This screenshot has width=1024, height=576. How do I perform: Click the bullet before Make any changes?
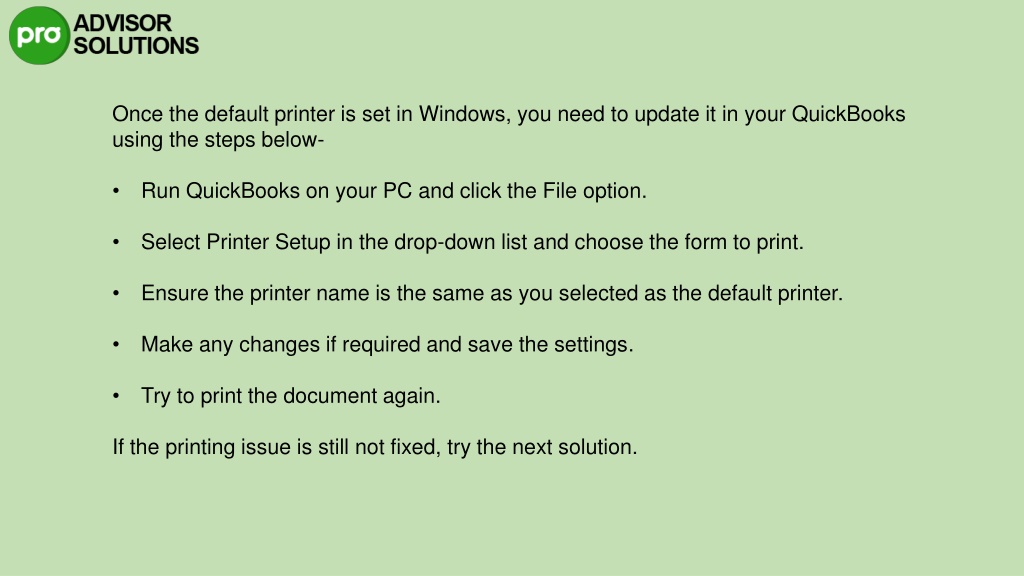pyautogui.click(x=116, y=344)
